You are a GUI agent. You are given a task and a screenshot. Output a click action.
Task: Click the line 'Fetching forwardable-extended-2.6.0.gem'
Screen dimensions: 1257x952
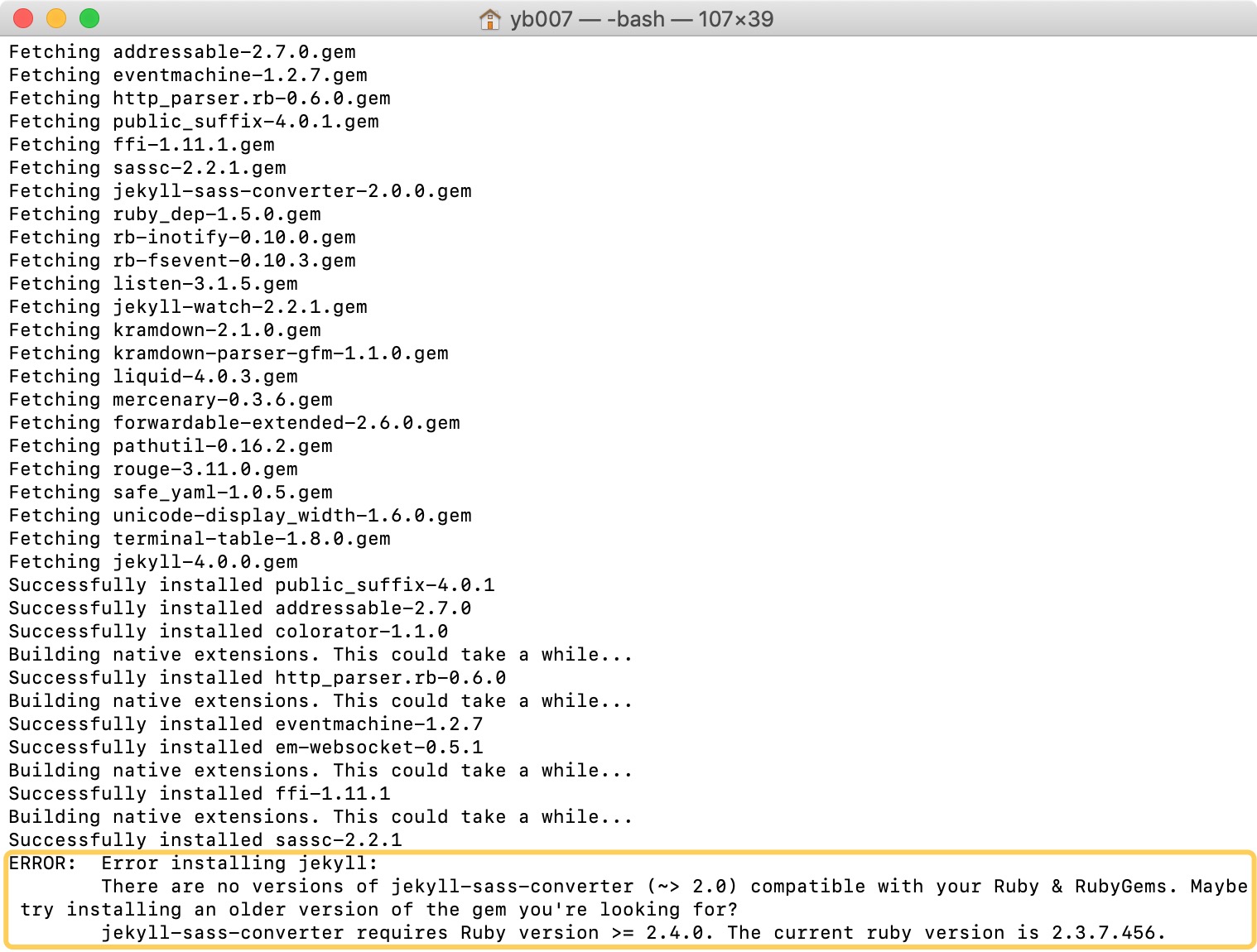pyautogui.click(x=234, y=423)
